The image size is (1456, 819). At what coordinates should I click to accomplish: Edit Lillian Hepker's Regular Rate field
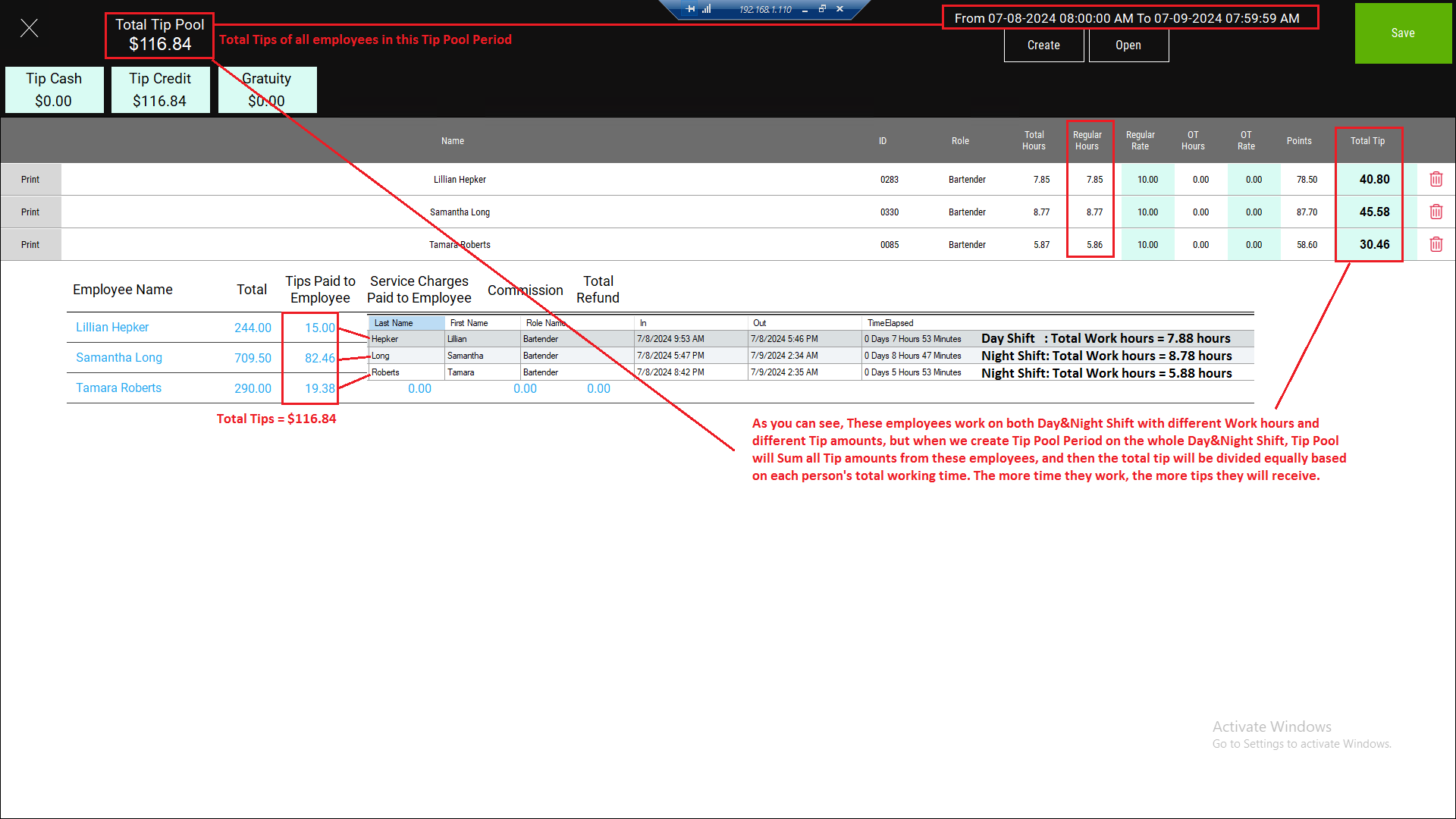(1147, 180)
